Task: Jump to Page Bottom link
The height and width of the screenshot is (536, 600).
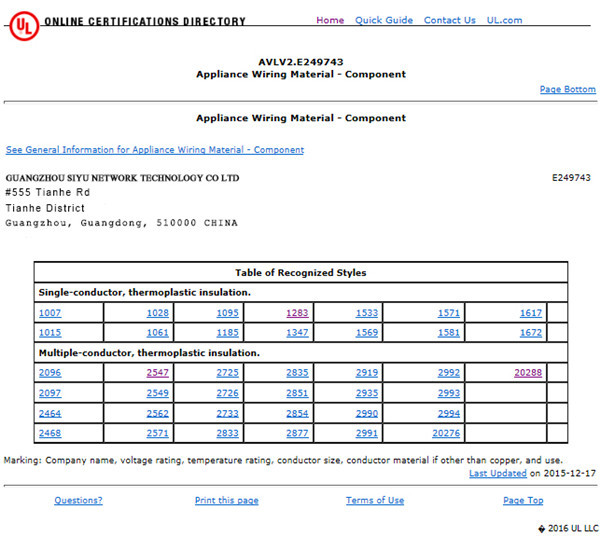Action: pos(567,89)
